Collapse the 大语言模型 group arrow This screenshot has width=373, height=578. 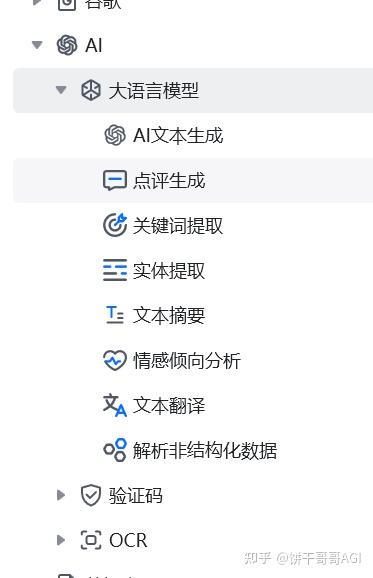61,90
